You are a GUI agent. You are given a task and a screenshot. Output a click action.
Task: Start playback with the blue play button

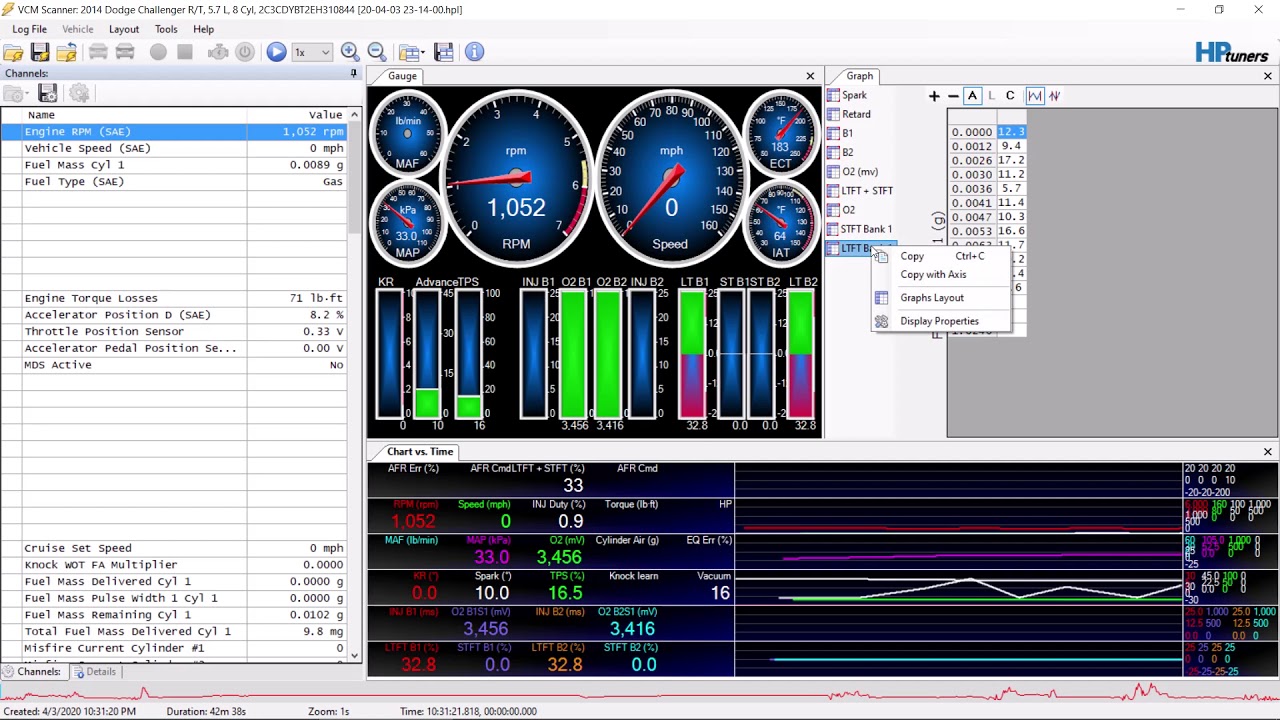pyautogui.click(x=276, y=52)
